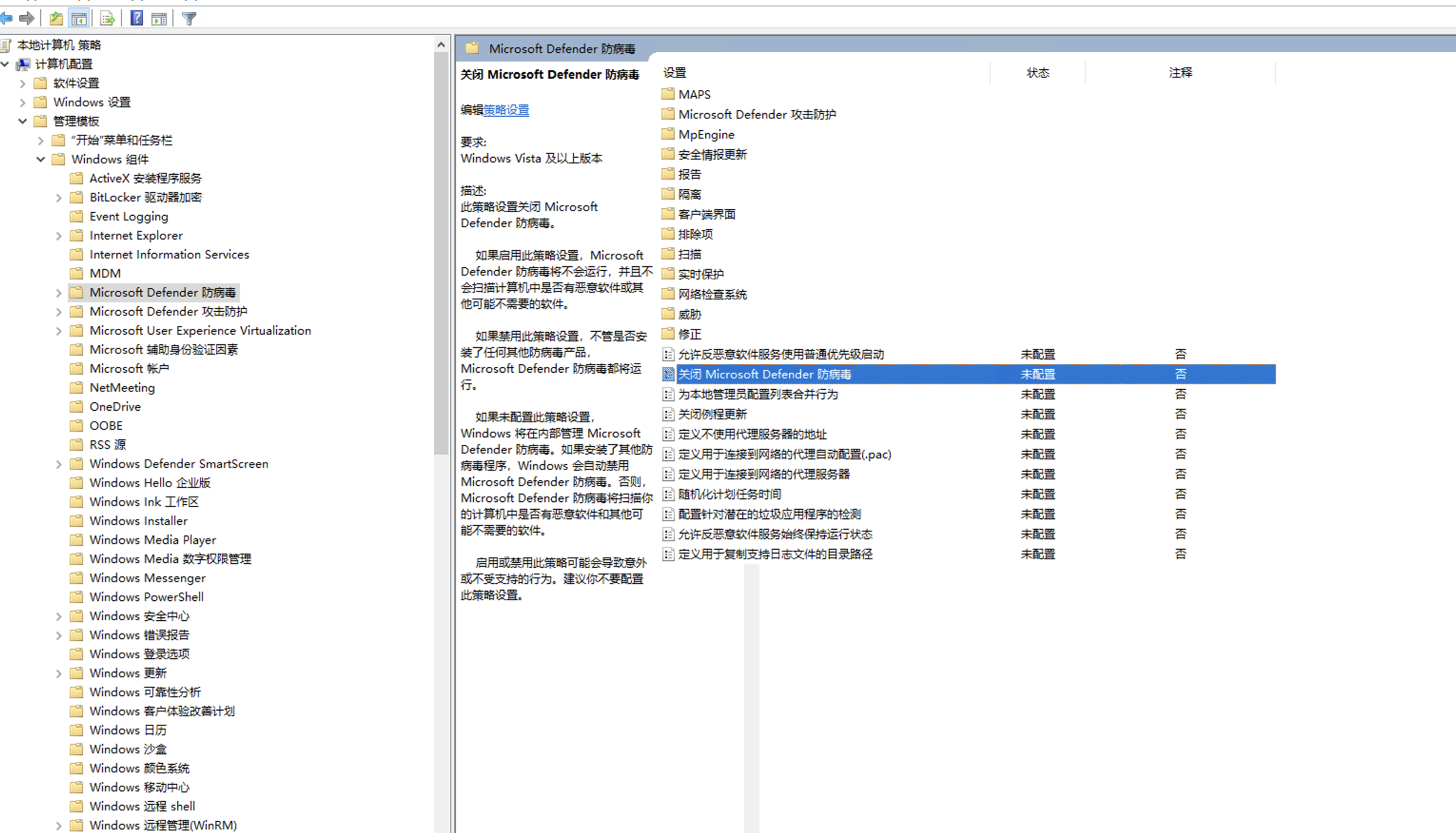Select Windows Installer in the tree
This screenshot has width=1456, height=833.
138,521
